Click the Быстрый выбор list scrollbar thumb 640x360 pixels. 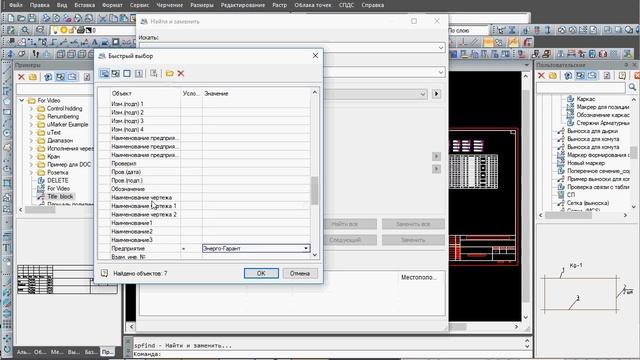(314, 190)
